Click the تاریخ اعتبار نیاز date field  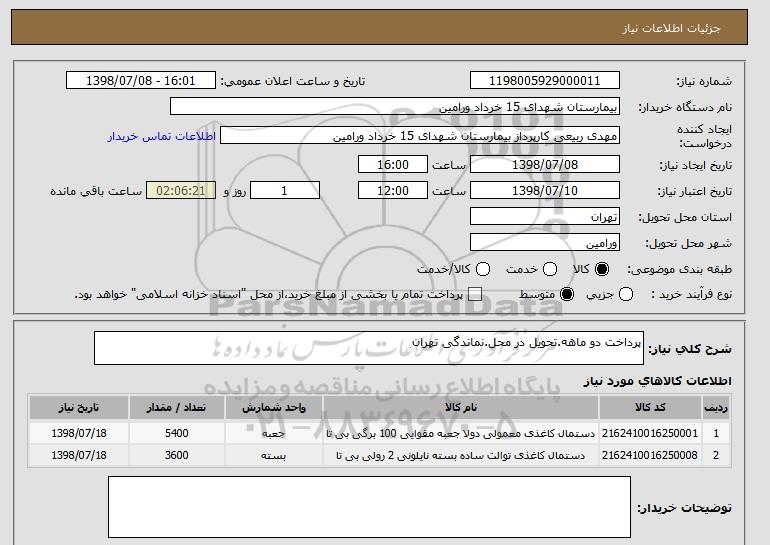545,191
